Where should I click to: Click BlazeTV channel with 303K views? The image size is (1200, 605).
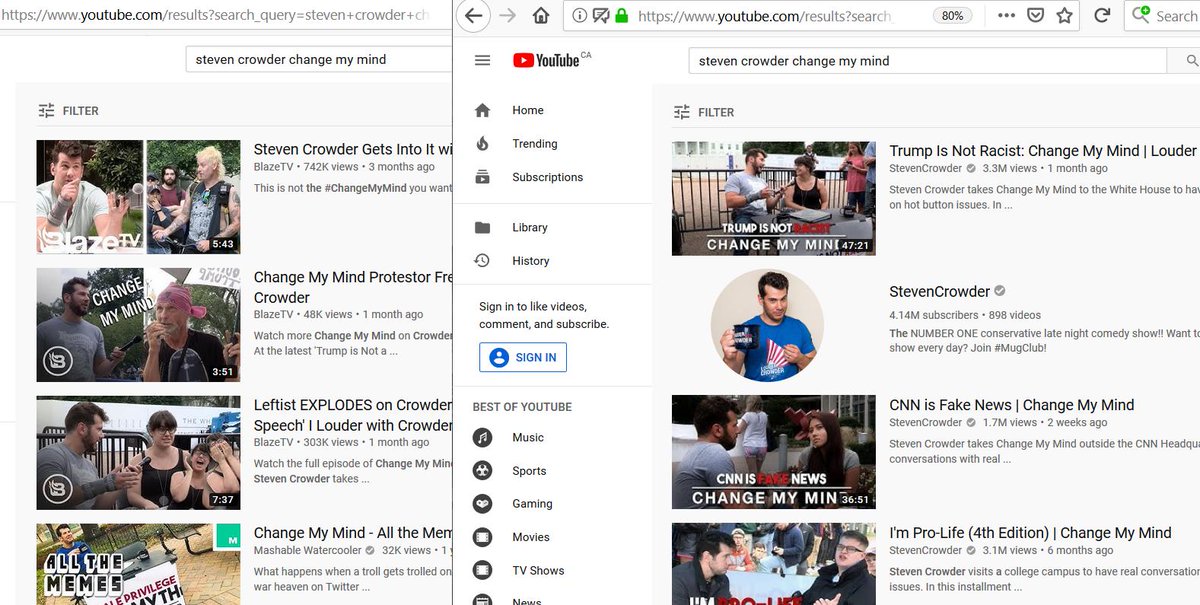[x=273, y=442]
